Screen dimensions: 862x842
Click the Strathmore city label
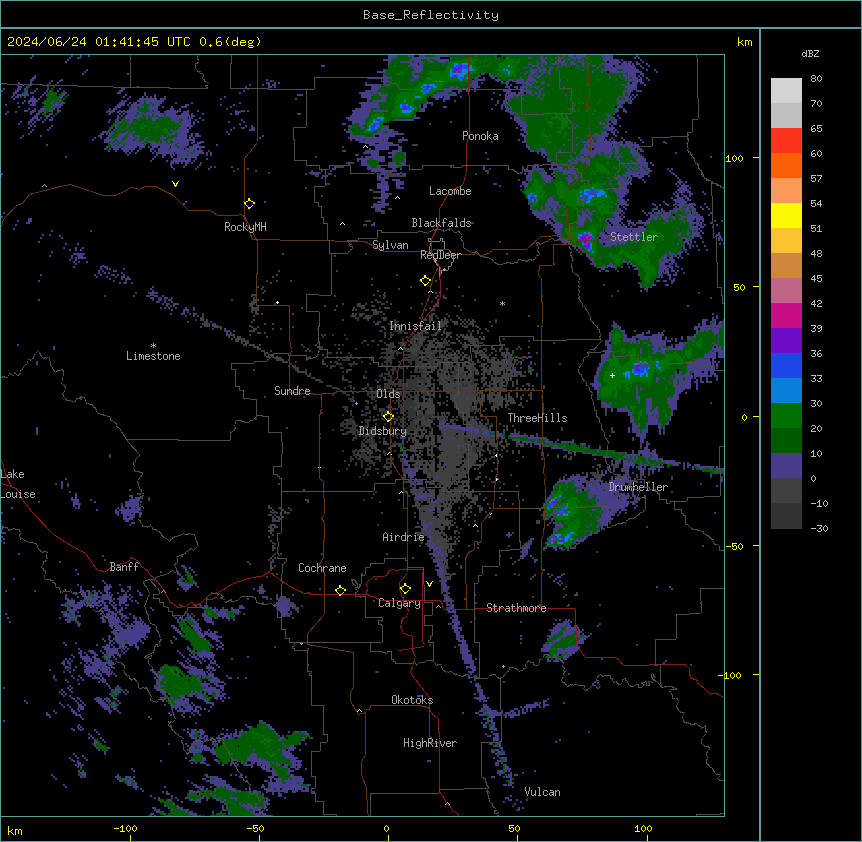[x=516, y=608]
